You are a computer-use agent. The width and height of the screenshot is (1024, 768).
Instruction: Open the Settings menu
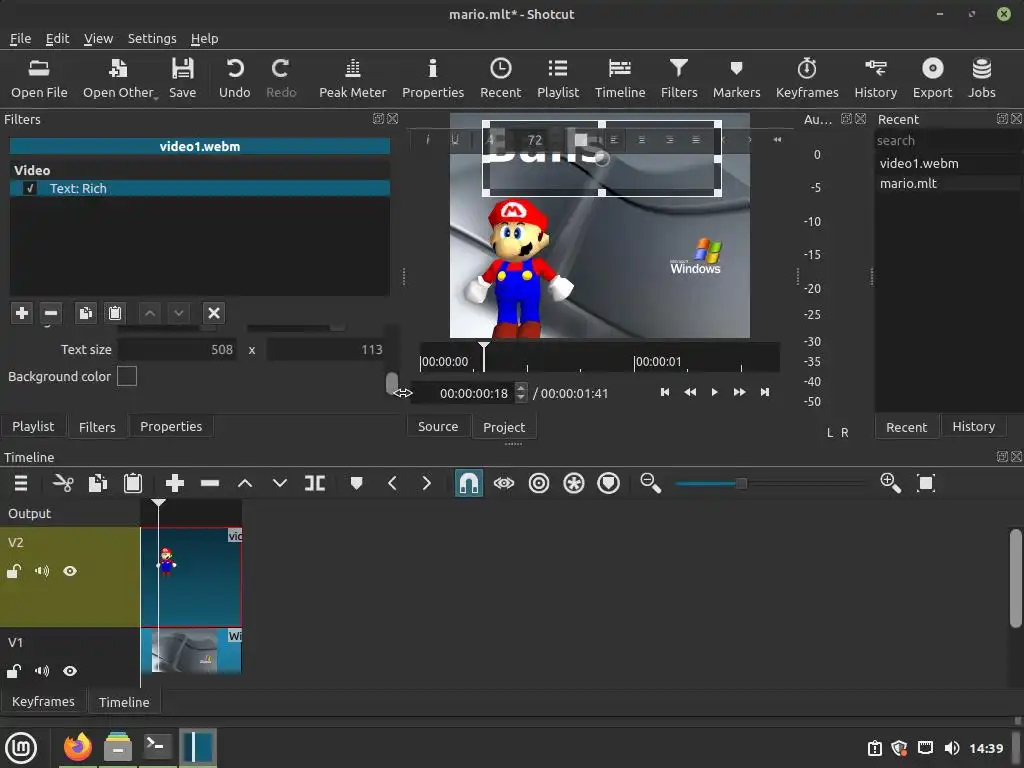(x=152, y=38)
